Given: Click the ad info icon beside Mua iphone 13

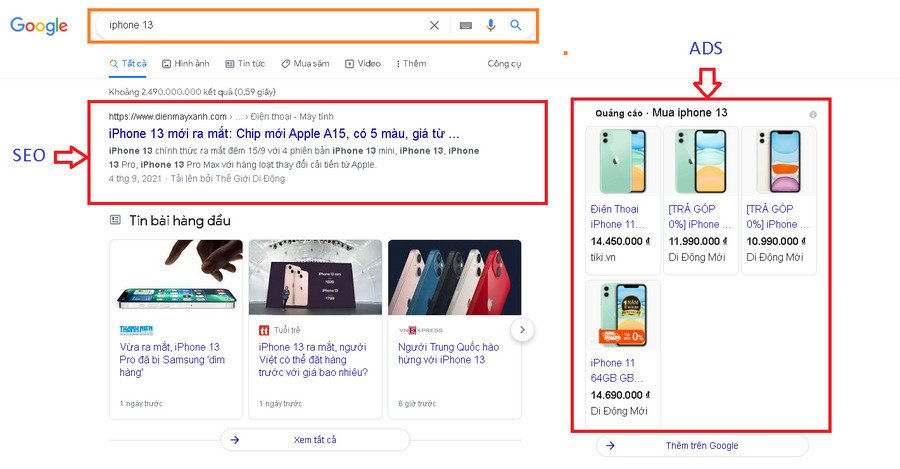Looking at the screenshot, I should (813, 114).
